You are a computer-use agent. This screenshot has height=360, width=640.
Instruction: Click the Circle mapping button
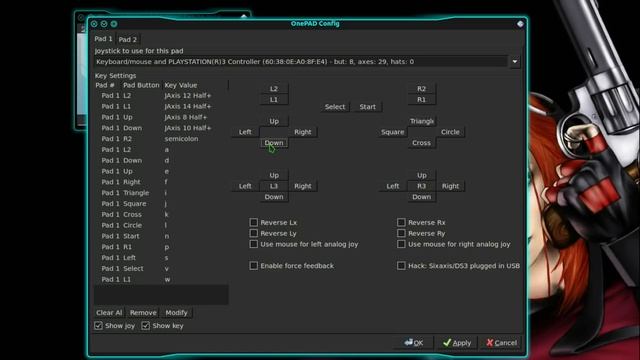pyautogui.click(x=450, y=132)
